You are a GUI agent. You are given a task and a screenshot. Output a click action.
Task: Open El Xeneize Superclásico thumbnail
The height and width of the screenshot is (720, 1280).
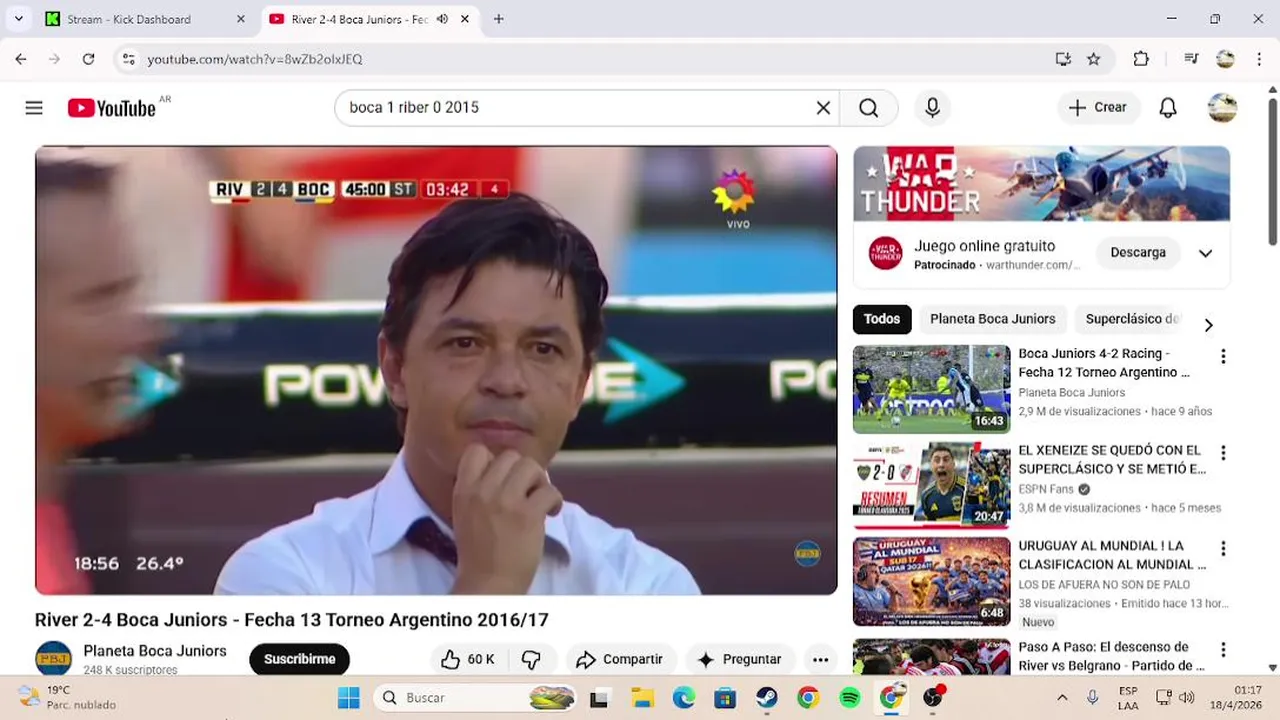point(932,486)
